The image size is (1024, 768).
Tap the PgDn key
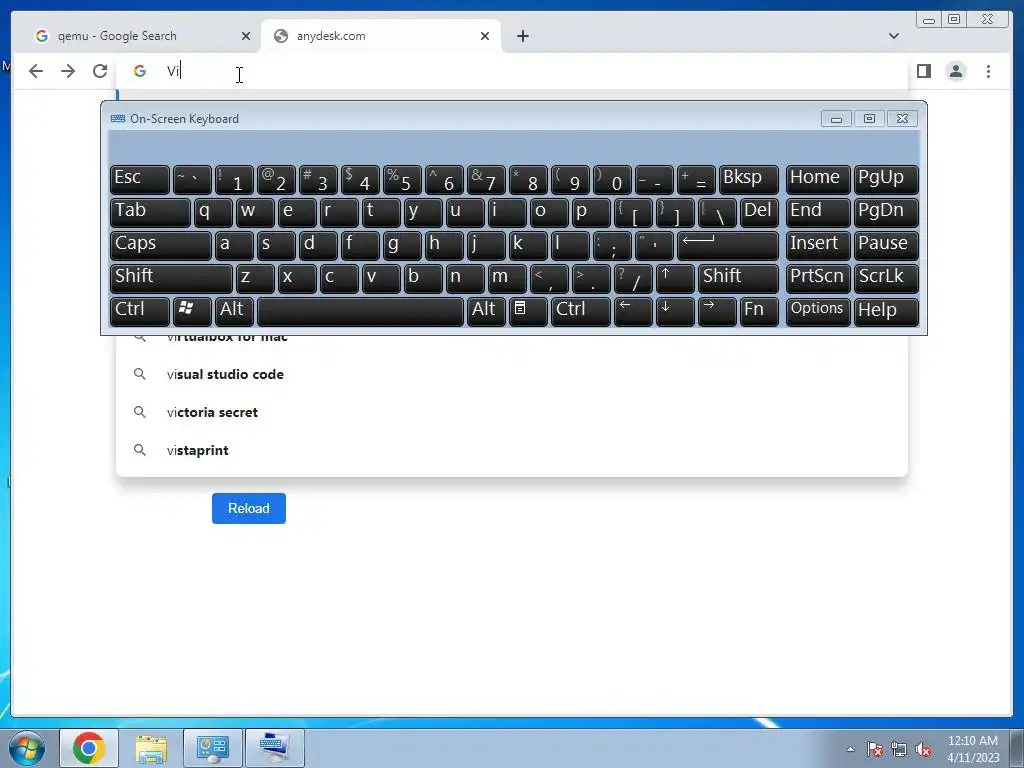[886, 212]
